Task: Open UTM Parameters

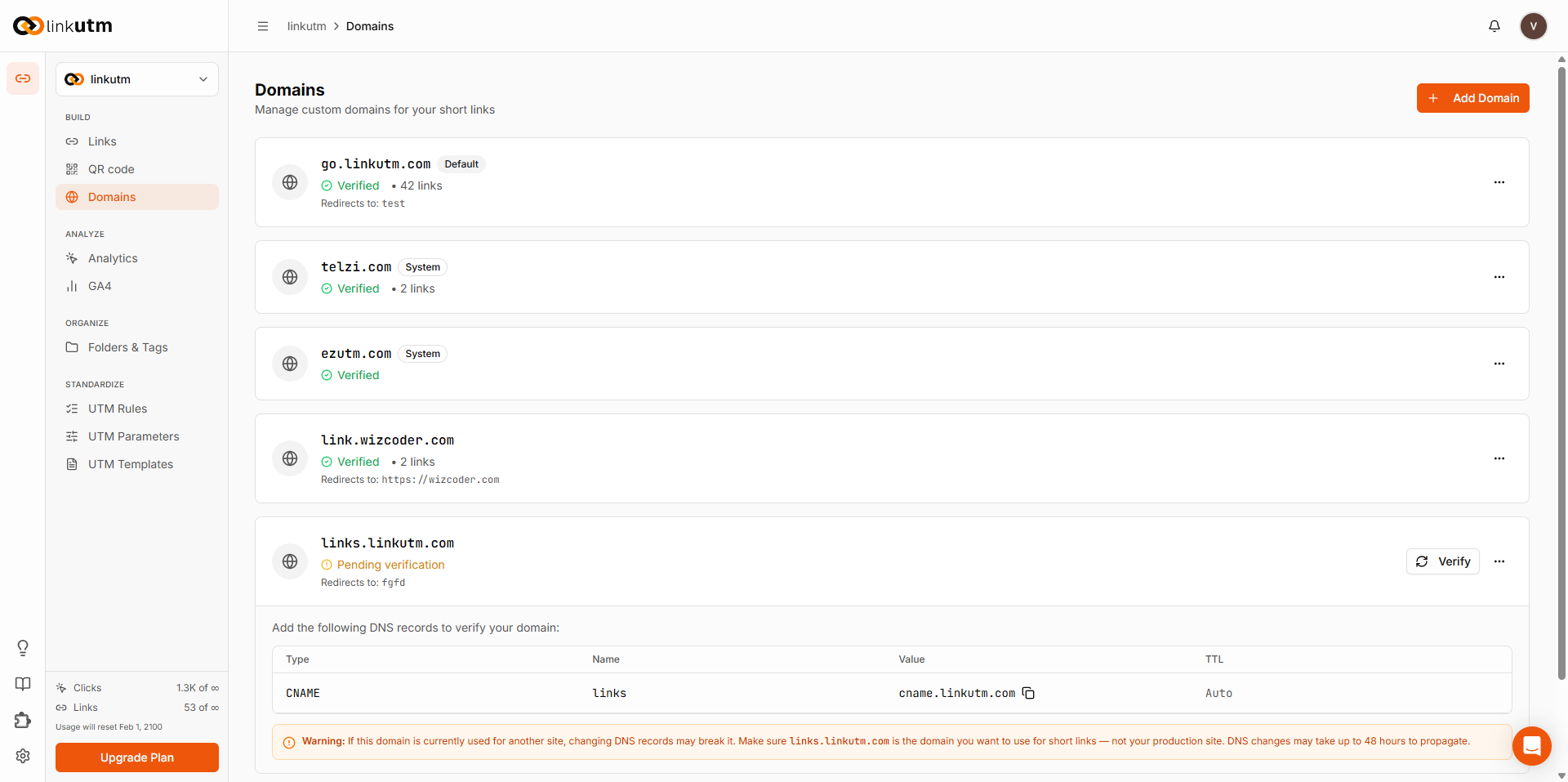Action: [x=137, y=436]
